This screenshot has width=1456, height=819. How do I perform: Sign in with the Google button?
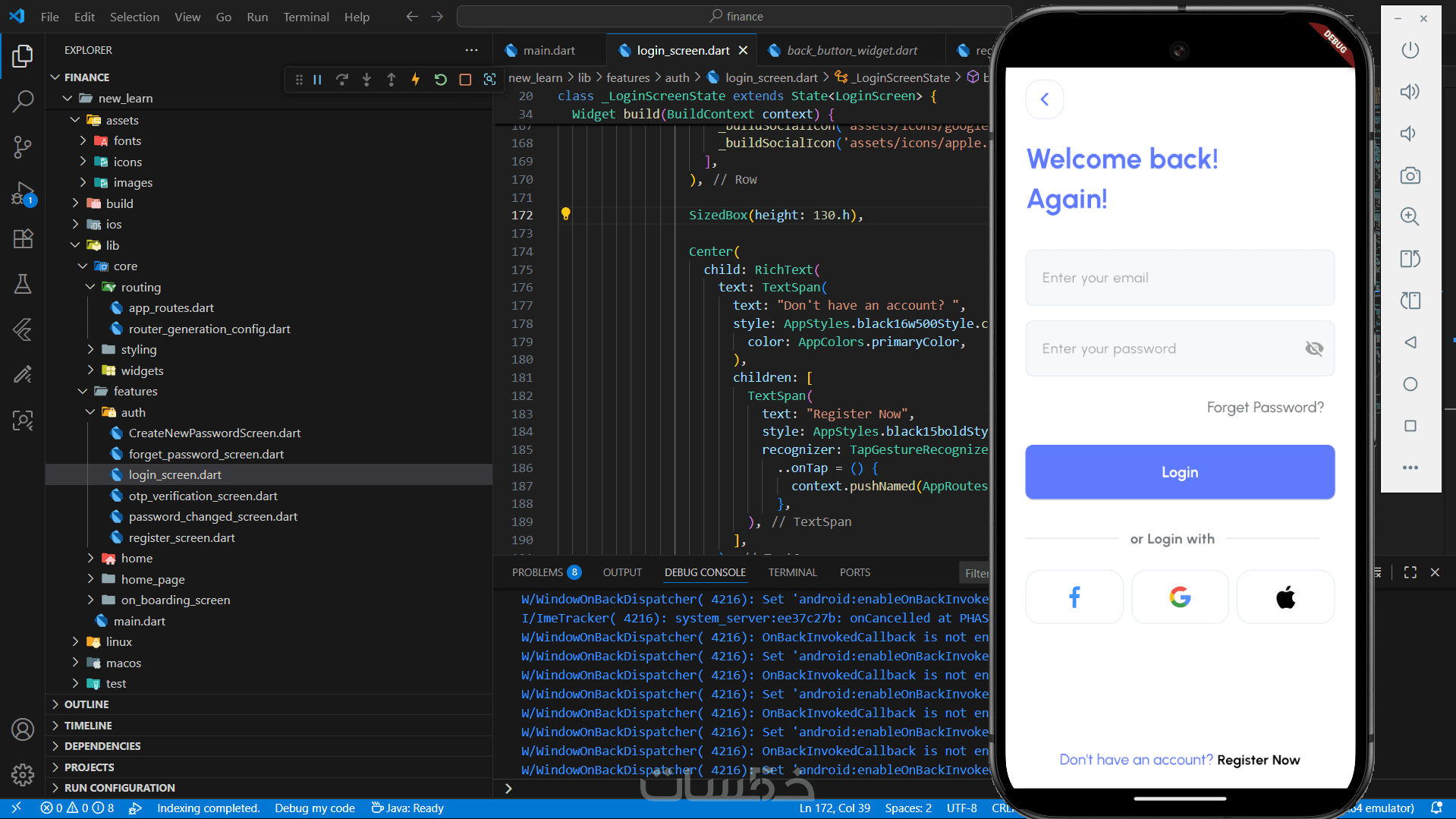coord(1180,597)
